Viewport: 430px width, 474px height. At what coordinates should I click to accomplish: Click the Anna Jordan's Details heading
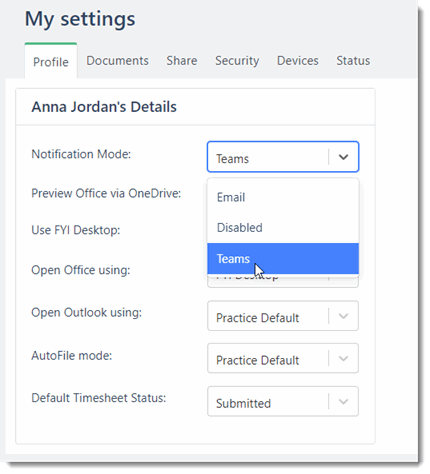point(104,107)
